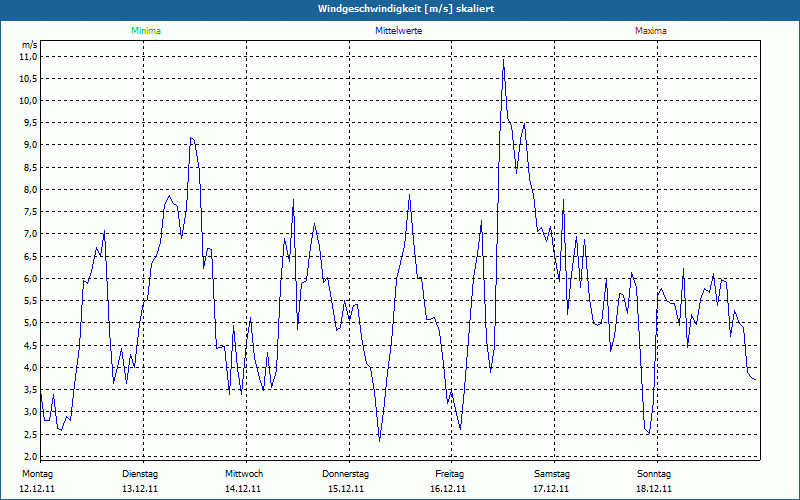Click the date 14.12.11

[x=243, y=489]
